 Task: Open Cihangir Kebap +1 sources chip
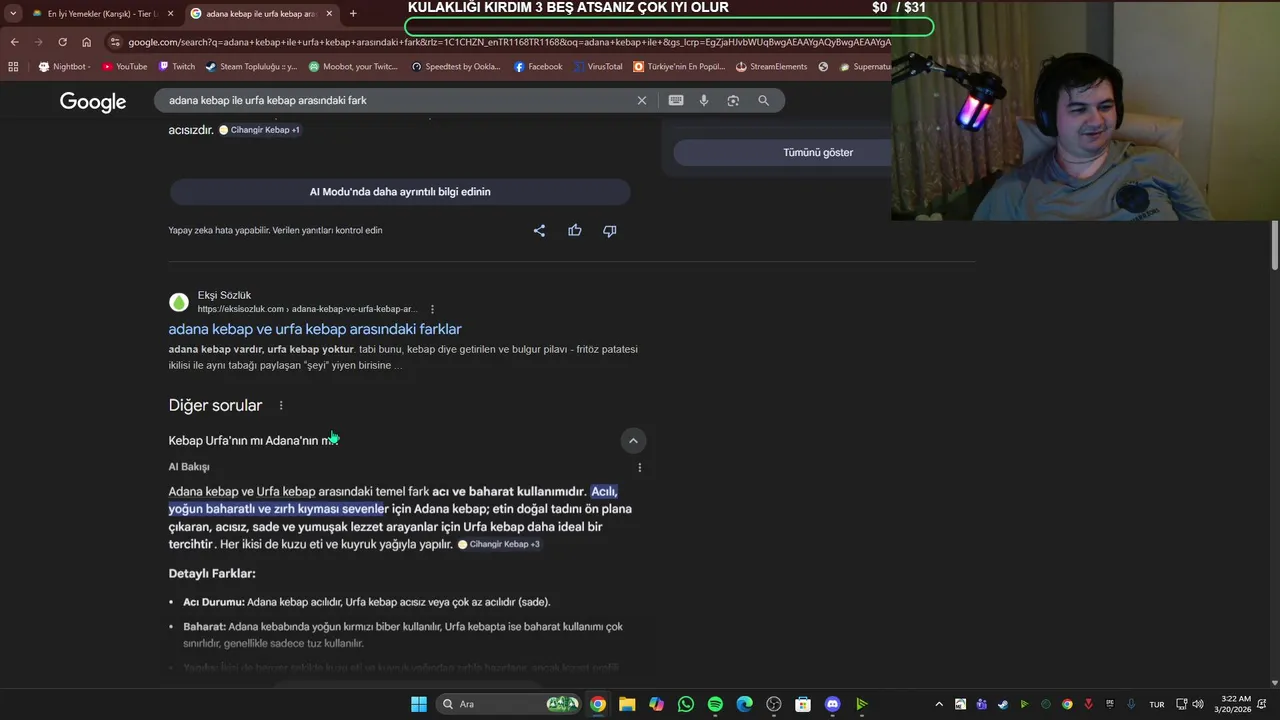(260, 130)
